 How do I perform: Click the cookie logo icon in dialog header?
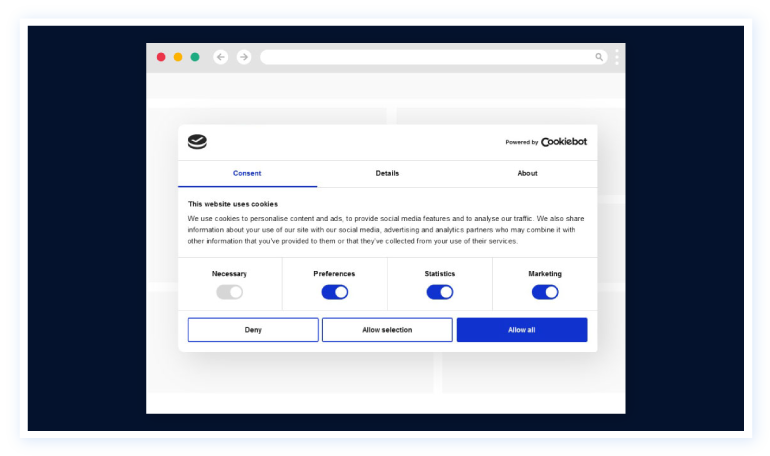[x=197, y=142]
